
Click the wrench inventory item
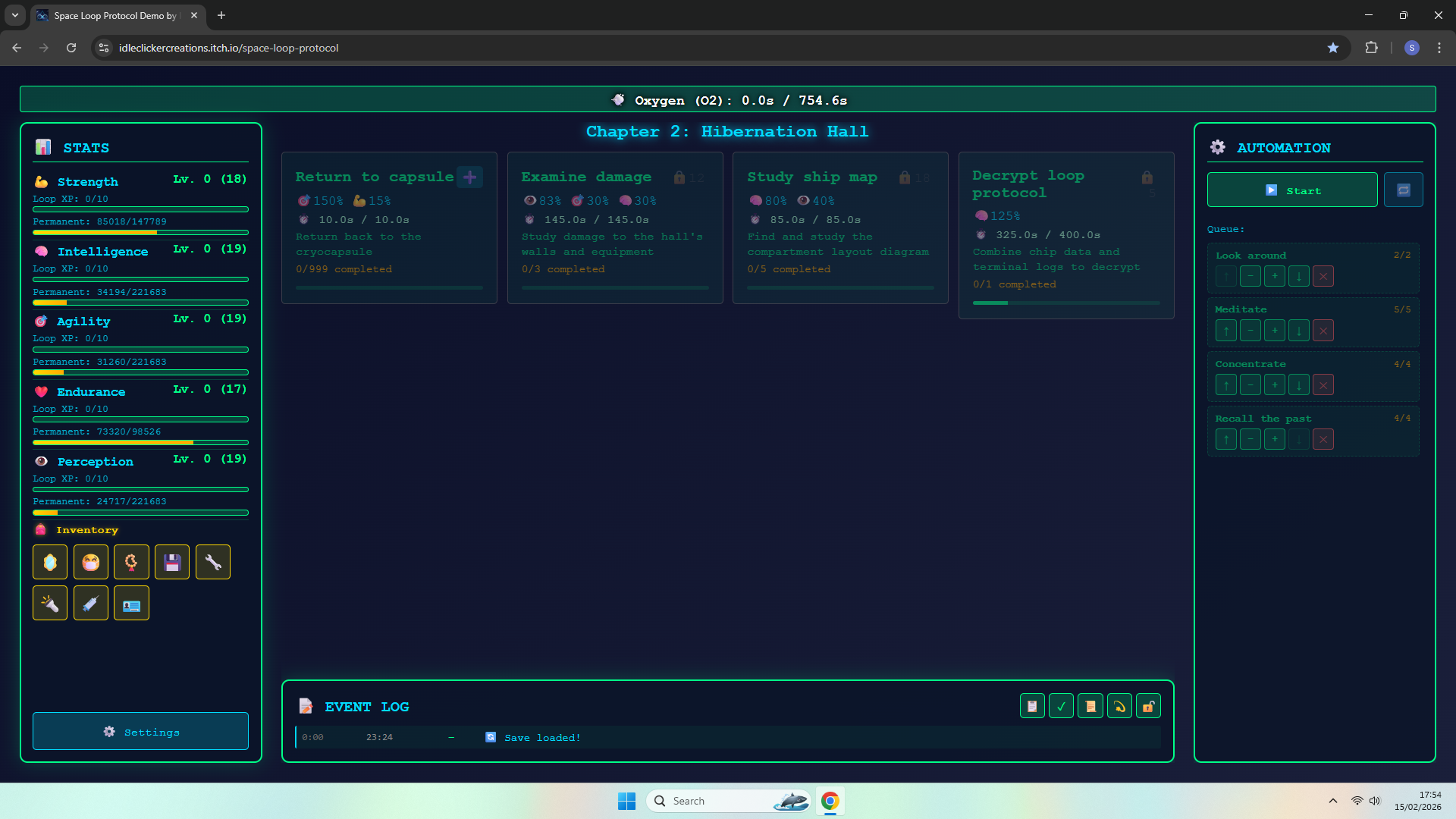[213, 563]
